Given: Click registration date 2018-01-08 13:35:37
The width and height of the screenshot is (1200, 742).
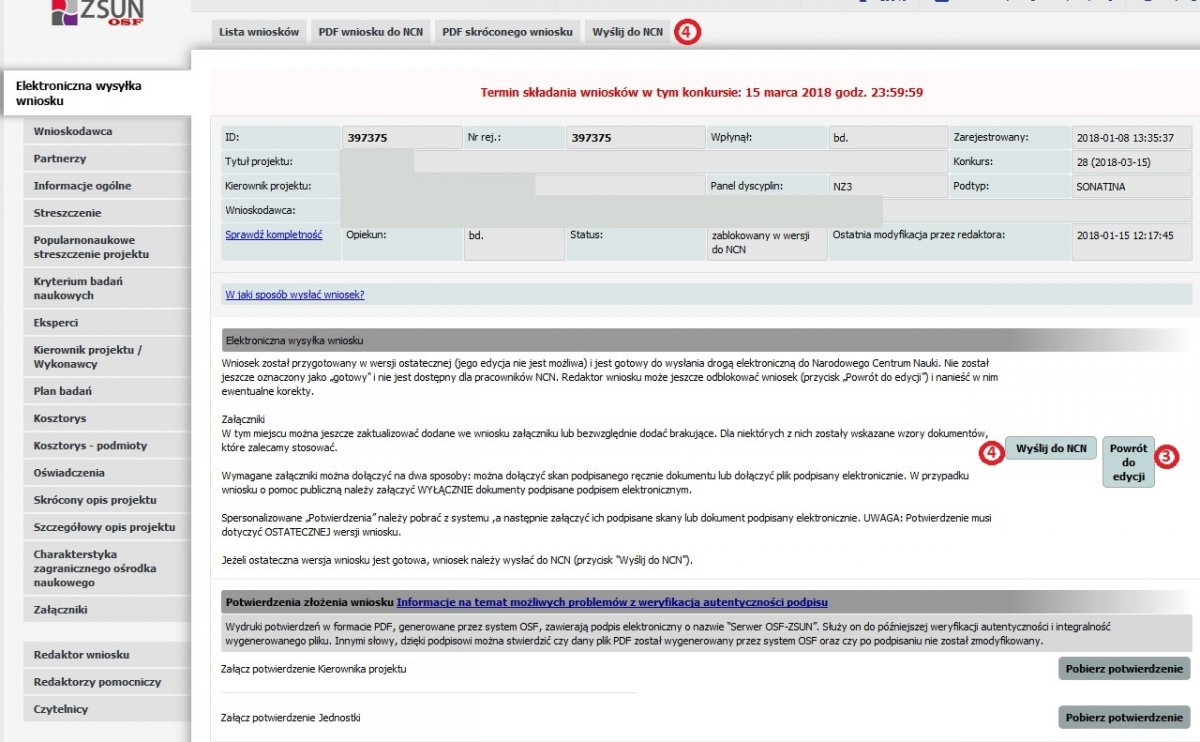Looking at the screenshot, I should tap(1132, 138).
